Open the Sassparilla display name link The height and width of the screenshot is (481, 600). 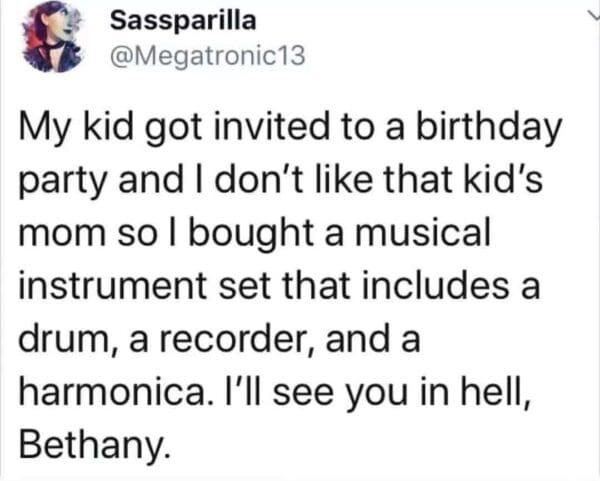click(181, 21)
